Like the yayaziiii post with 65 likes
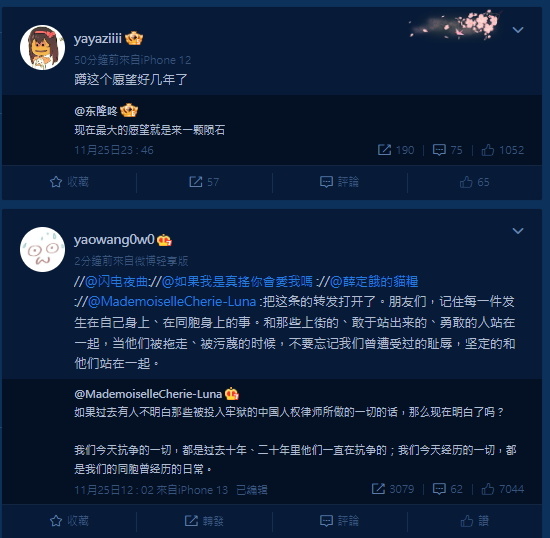 click(475, 182)
